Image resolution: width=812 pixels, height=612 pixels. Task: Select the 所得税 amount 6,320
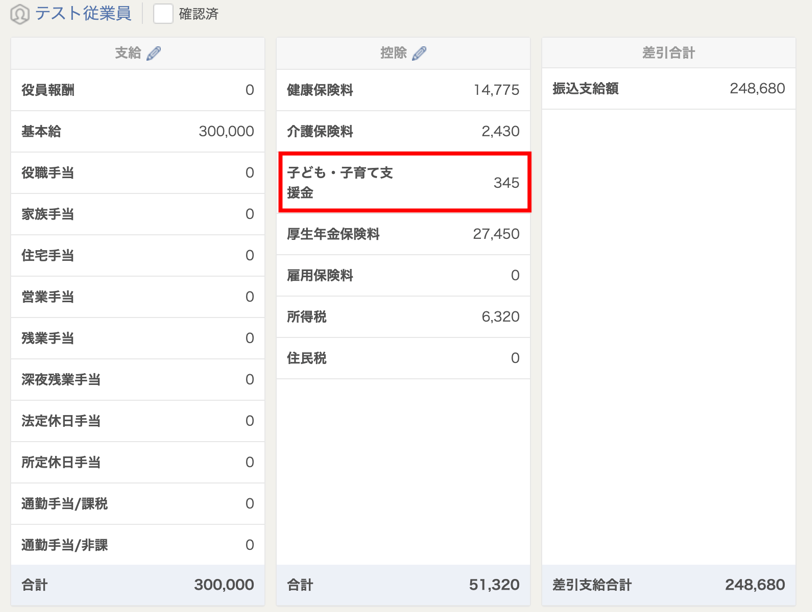point(500,317)
